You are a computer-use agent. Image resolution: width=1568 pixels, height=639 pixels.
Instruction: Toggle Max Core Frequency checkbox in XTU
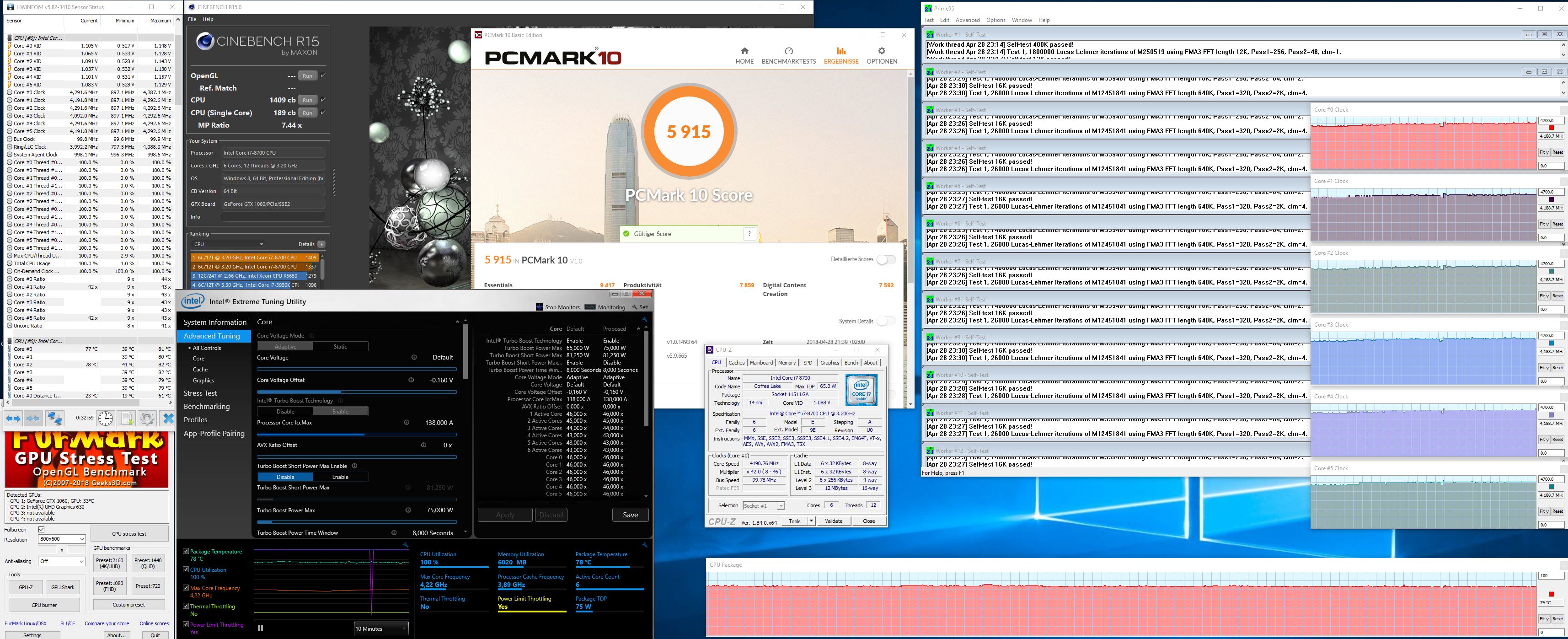pyautogui.click(x=186, y=588)
